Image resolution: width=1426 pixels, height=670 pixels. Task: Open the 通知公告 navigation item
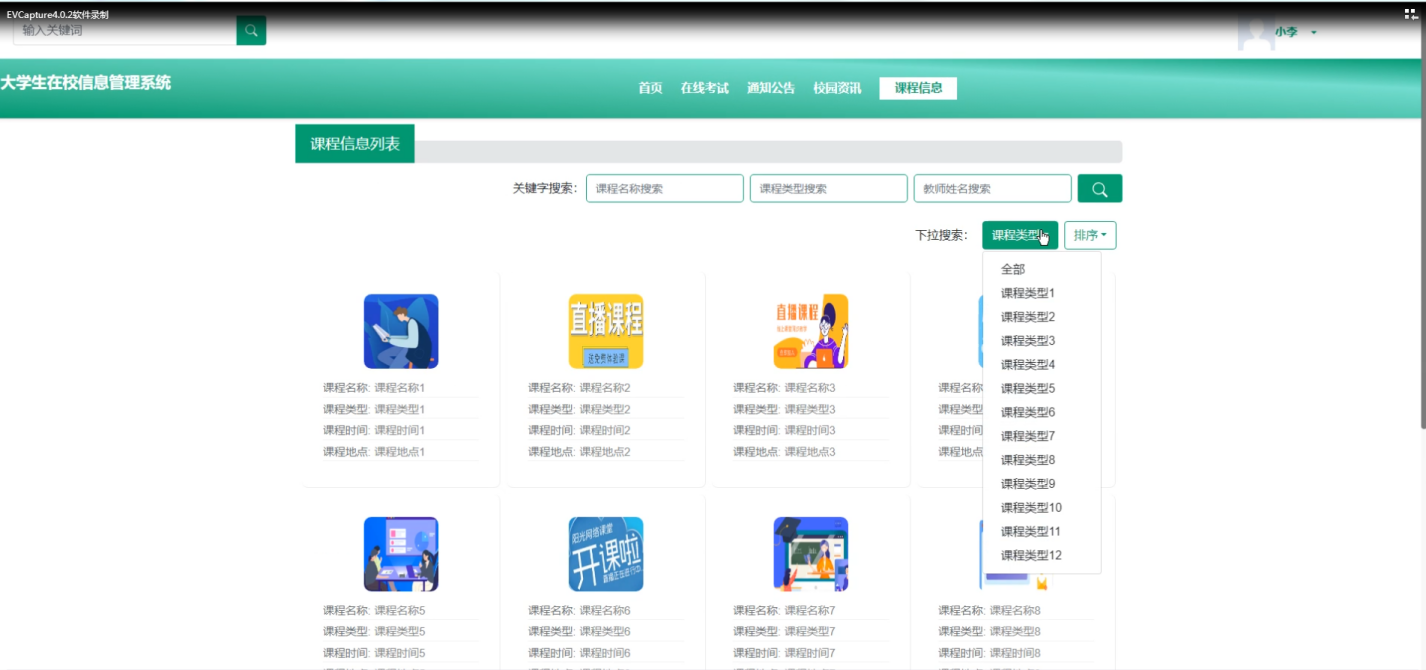[x=771, y=88]
